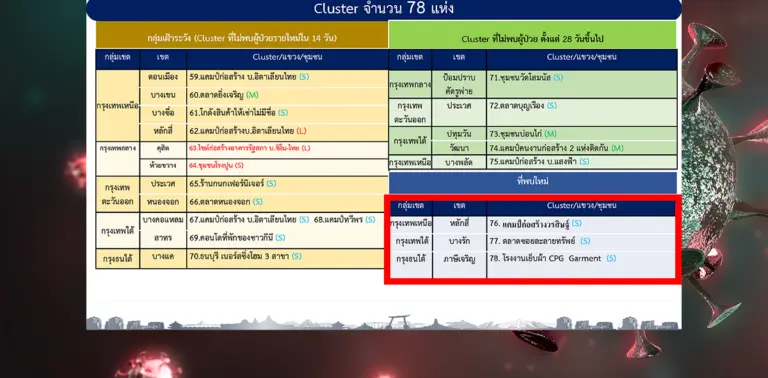Click (M) size tag after ตลาดยิ่งเจริญ
Image resolution: width=768 pixels, height=378 pixels.
[x=252, y=94]
